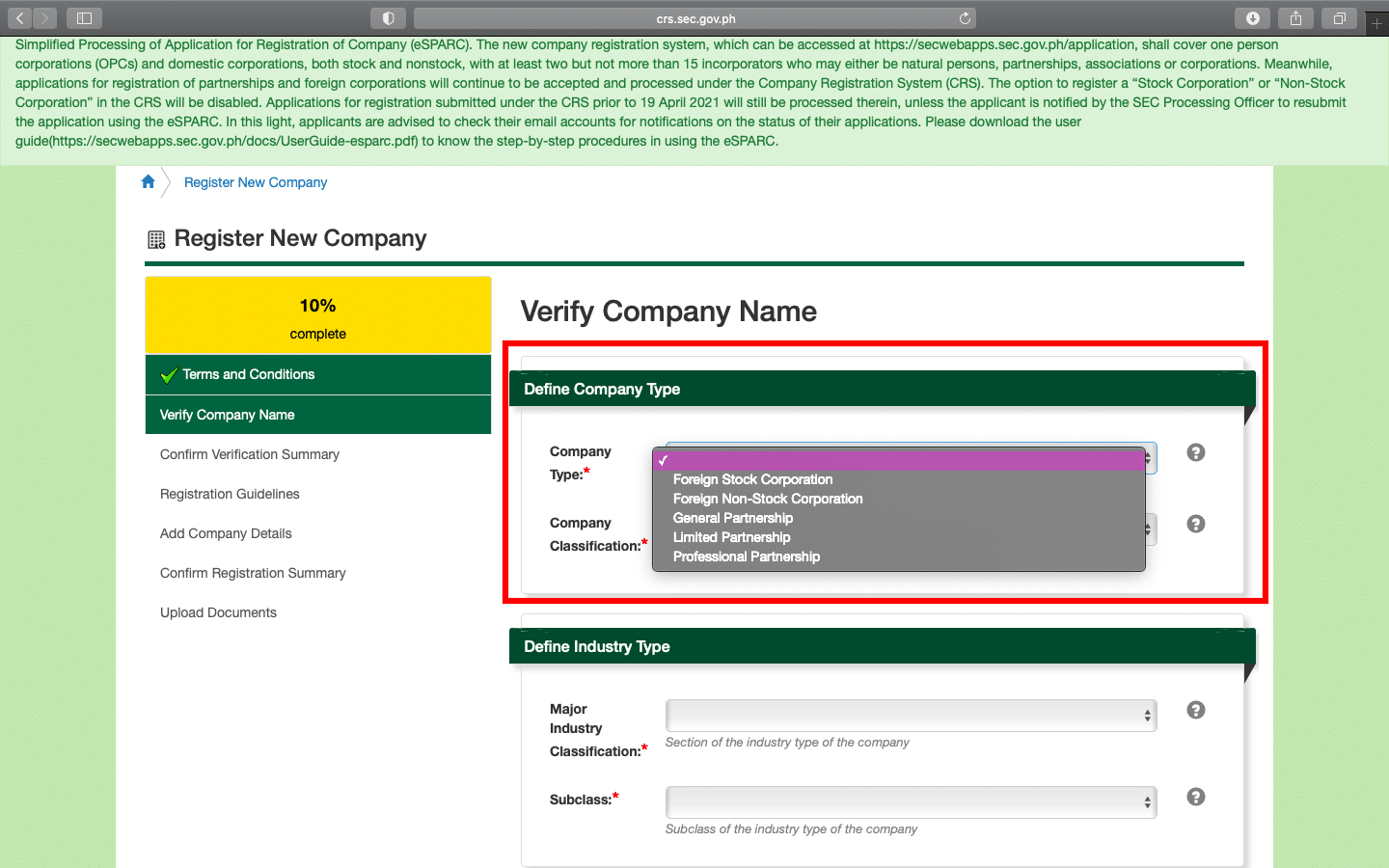The height and width of the screenshot is (868, 1389).
Task: Click the Safari share icon
Action: click(x=1295, y=18)
